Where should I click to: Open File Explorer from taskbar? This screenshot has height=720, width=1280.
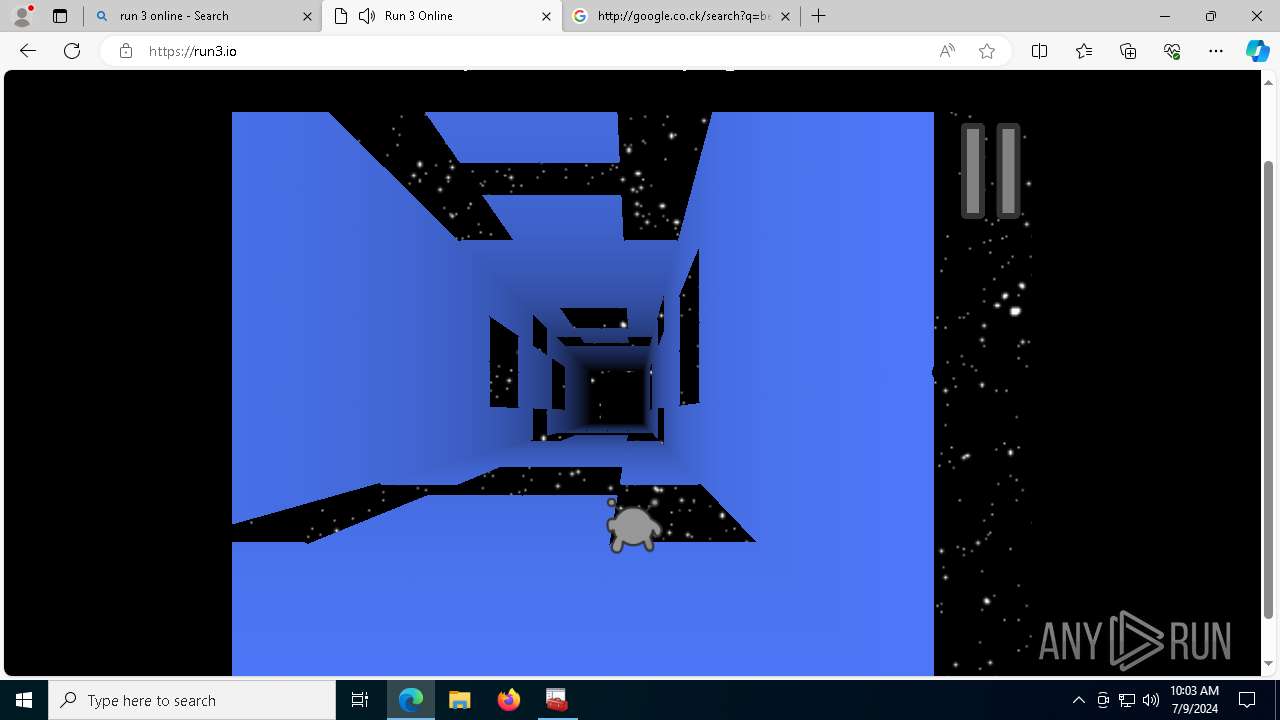(460, 700)
